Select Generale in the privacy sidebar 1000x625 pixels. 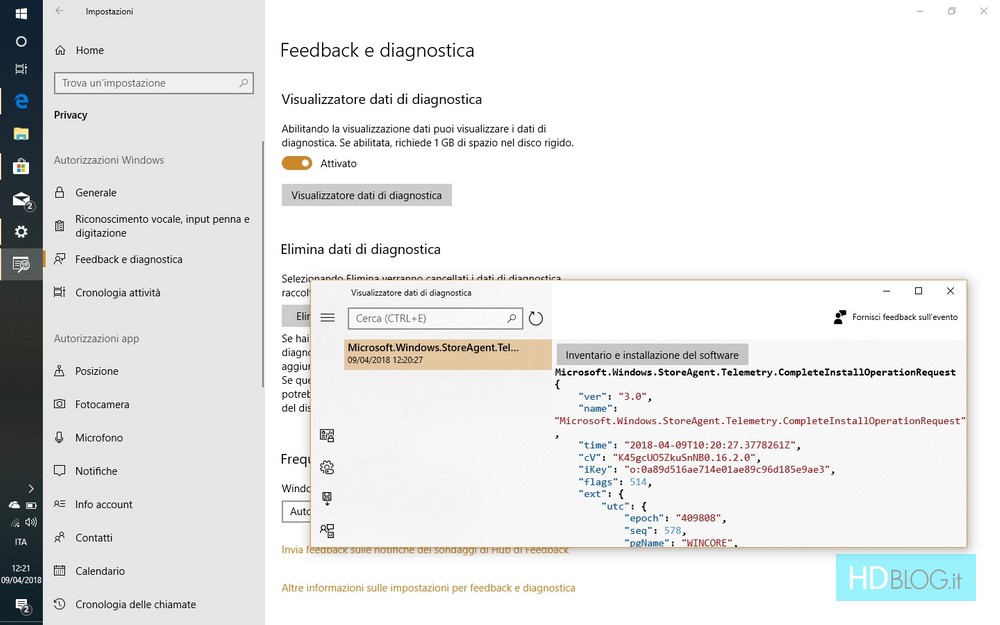pos(96,193)
